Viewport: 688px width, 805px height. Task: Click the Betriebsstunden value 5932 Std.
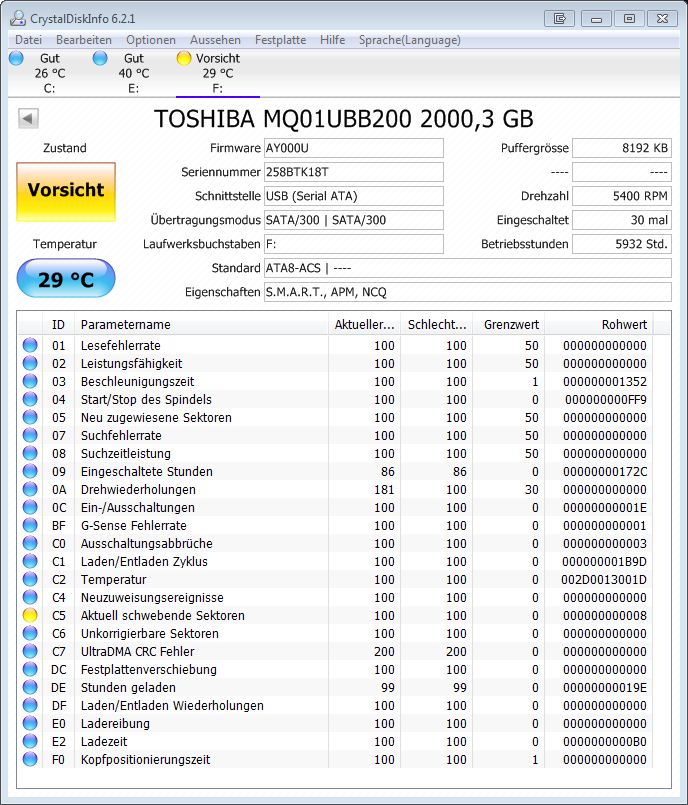point(622,244)
